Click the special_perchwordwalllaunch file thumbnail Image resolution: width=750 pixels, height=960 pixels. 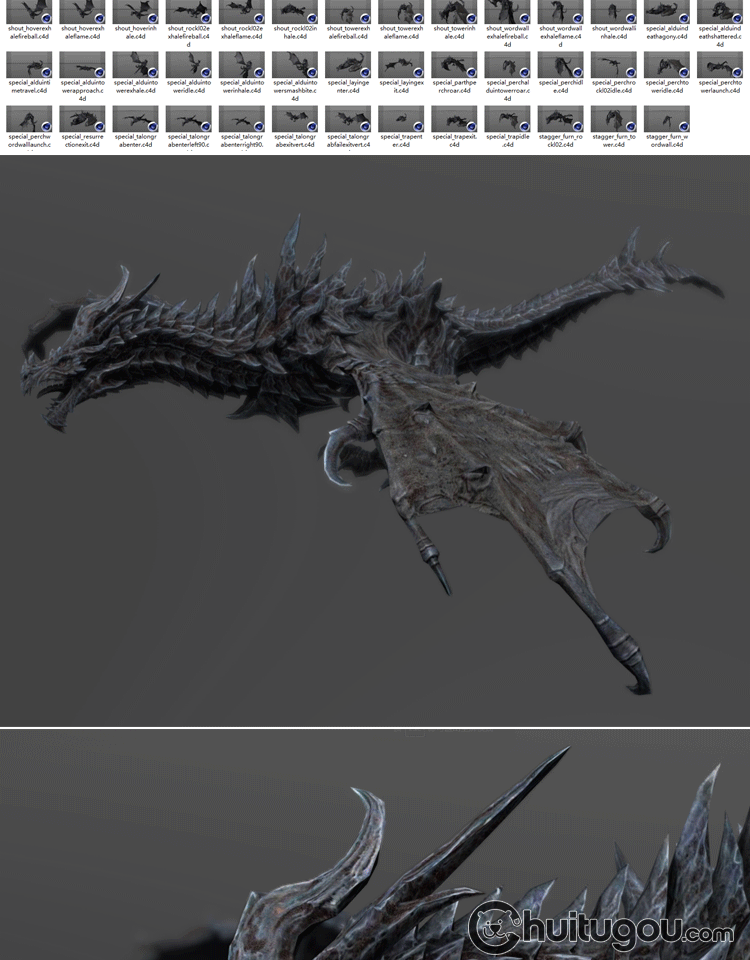tap(29, 119)
